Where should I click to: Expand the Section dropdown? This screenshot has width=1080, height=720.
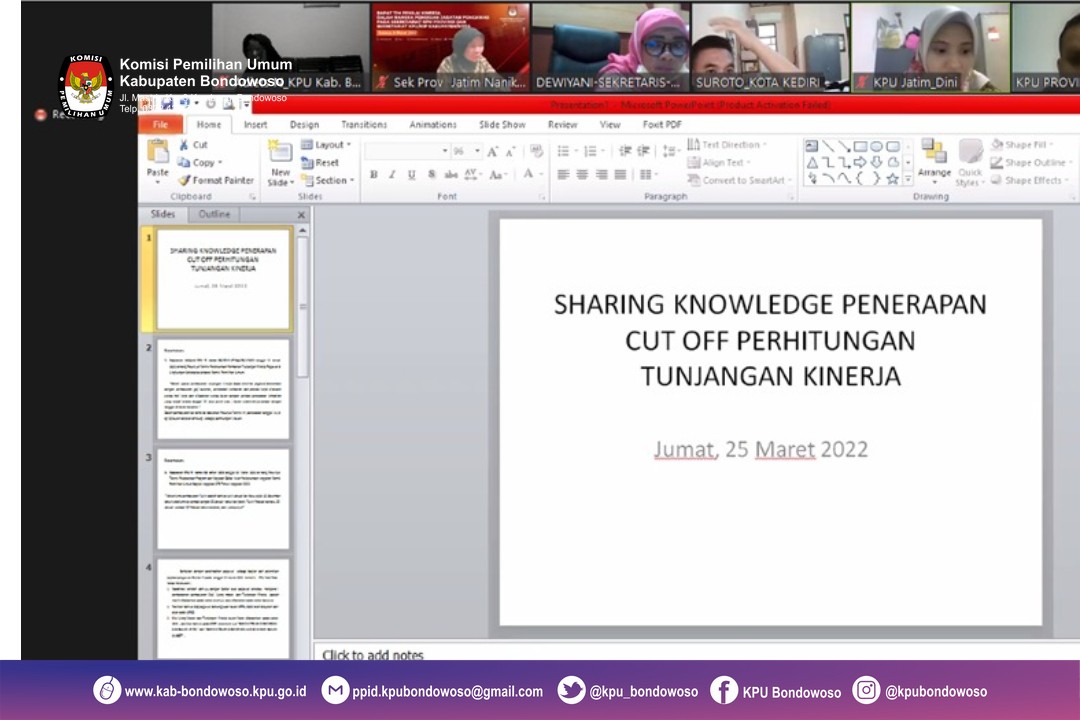tap(329, 181)
